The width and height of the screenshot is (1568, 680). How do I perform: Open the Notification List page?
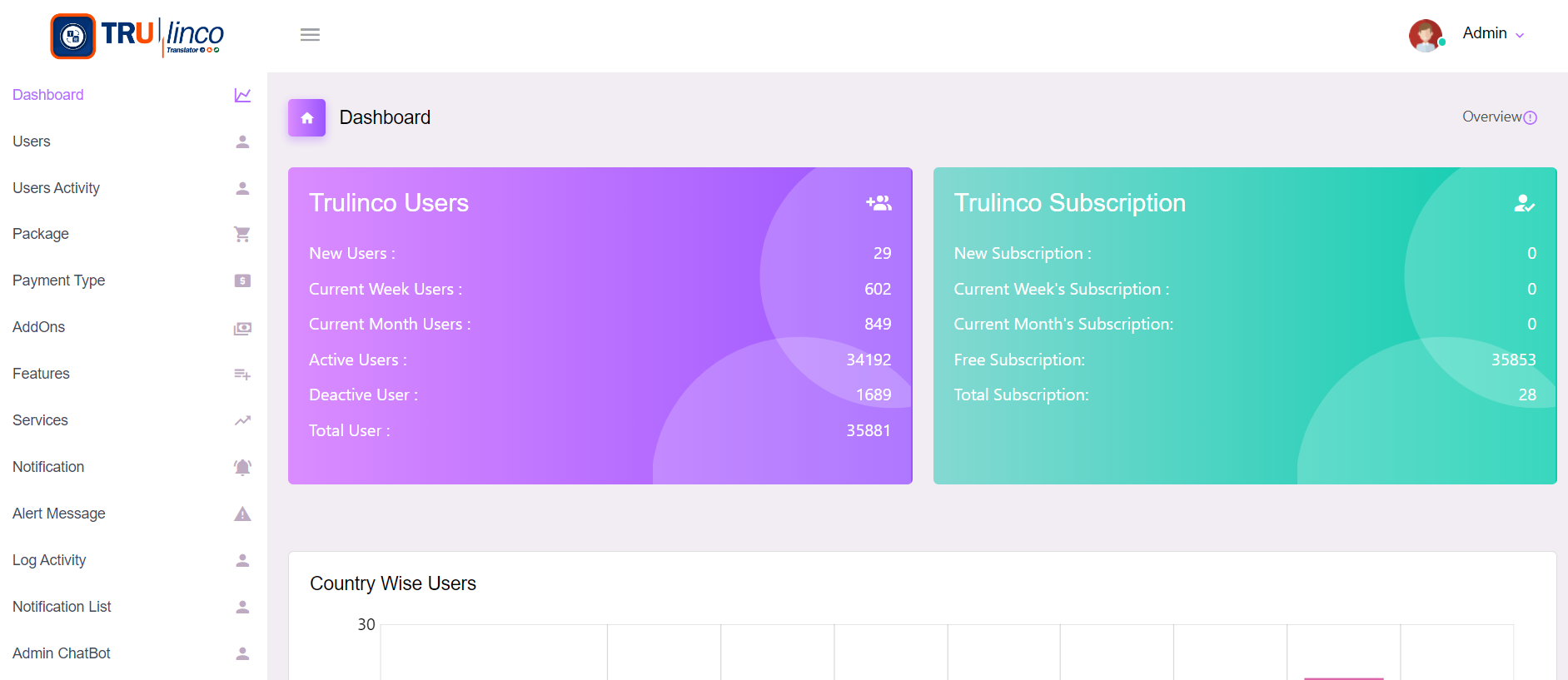pyautogui.click(x=62, y=607)
